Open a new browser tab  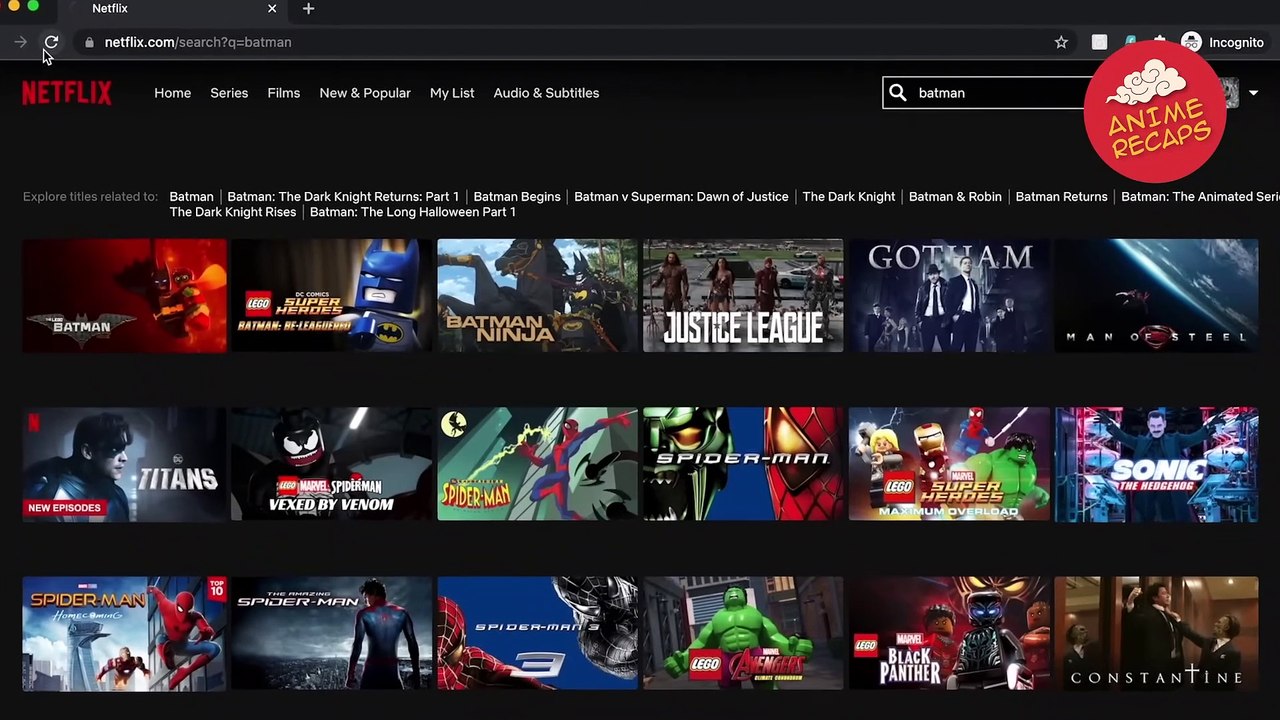(308, 9)
